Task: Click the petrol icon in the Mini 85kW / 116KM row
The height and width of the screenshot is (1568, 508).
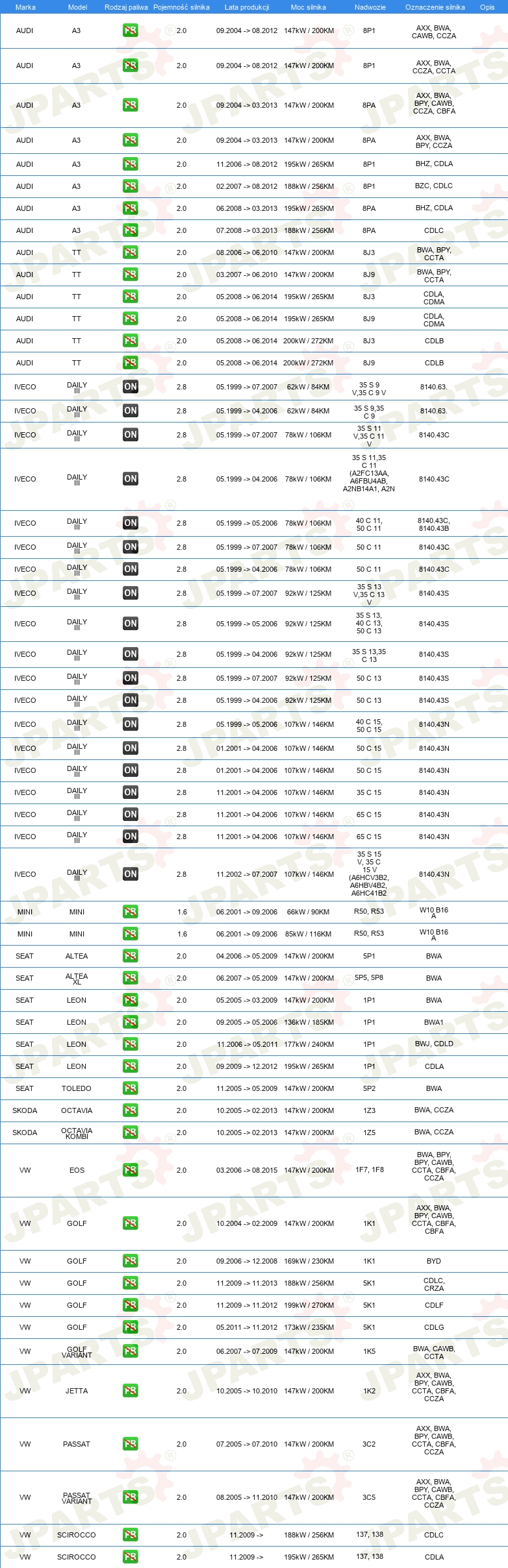Action: (x=130, y=934)
